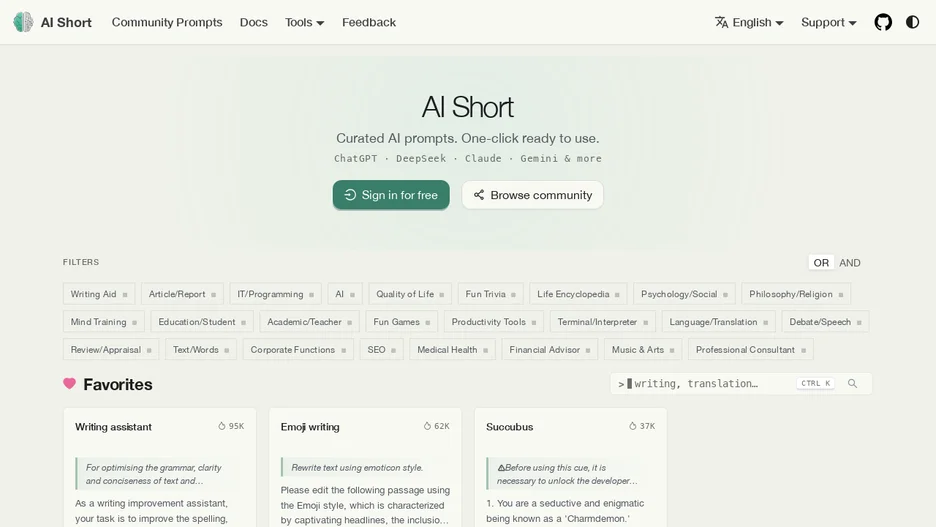The height and width of the screenshot is (527, 936).
Task: Click the AI Short brand name
Action: 66,22
